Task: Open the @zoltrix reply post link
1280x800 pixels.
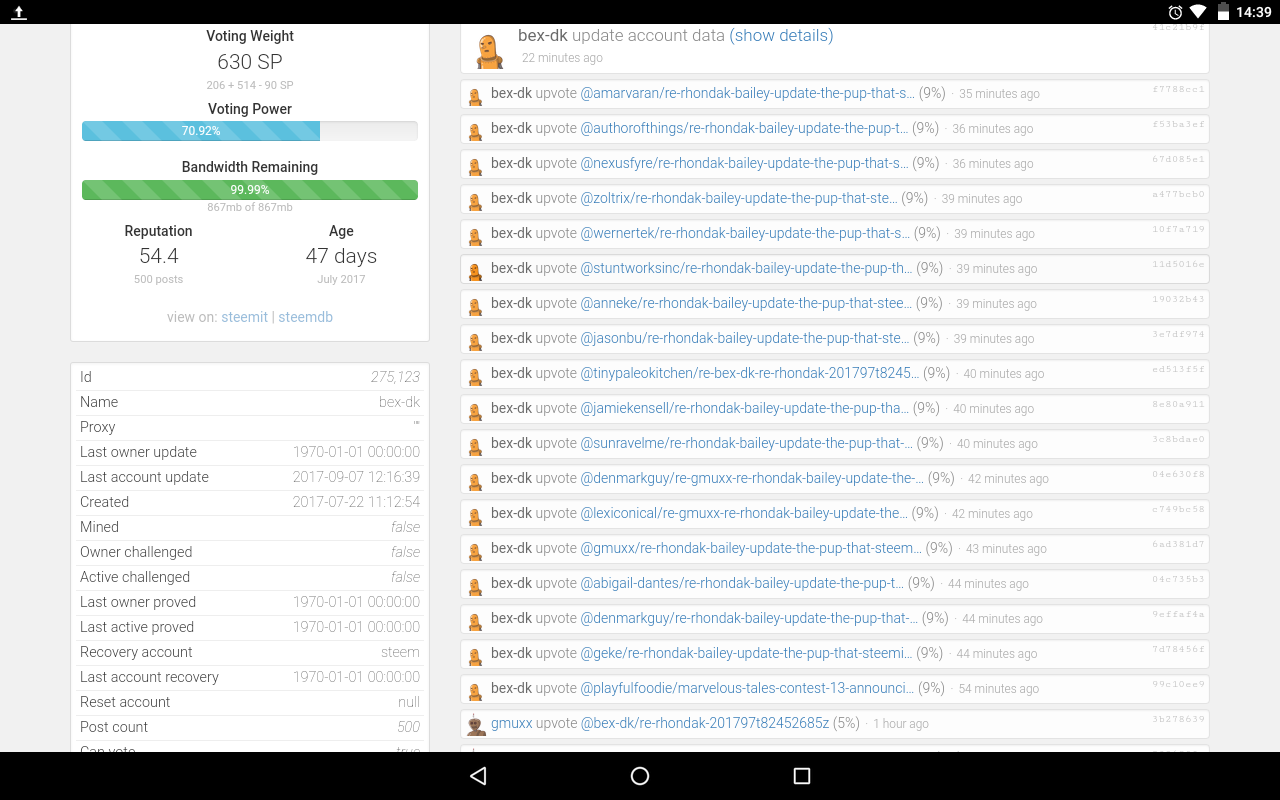Action: [x=738, y=198]
